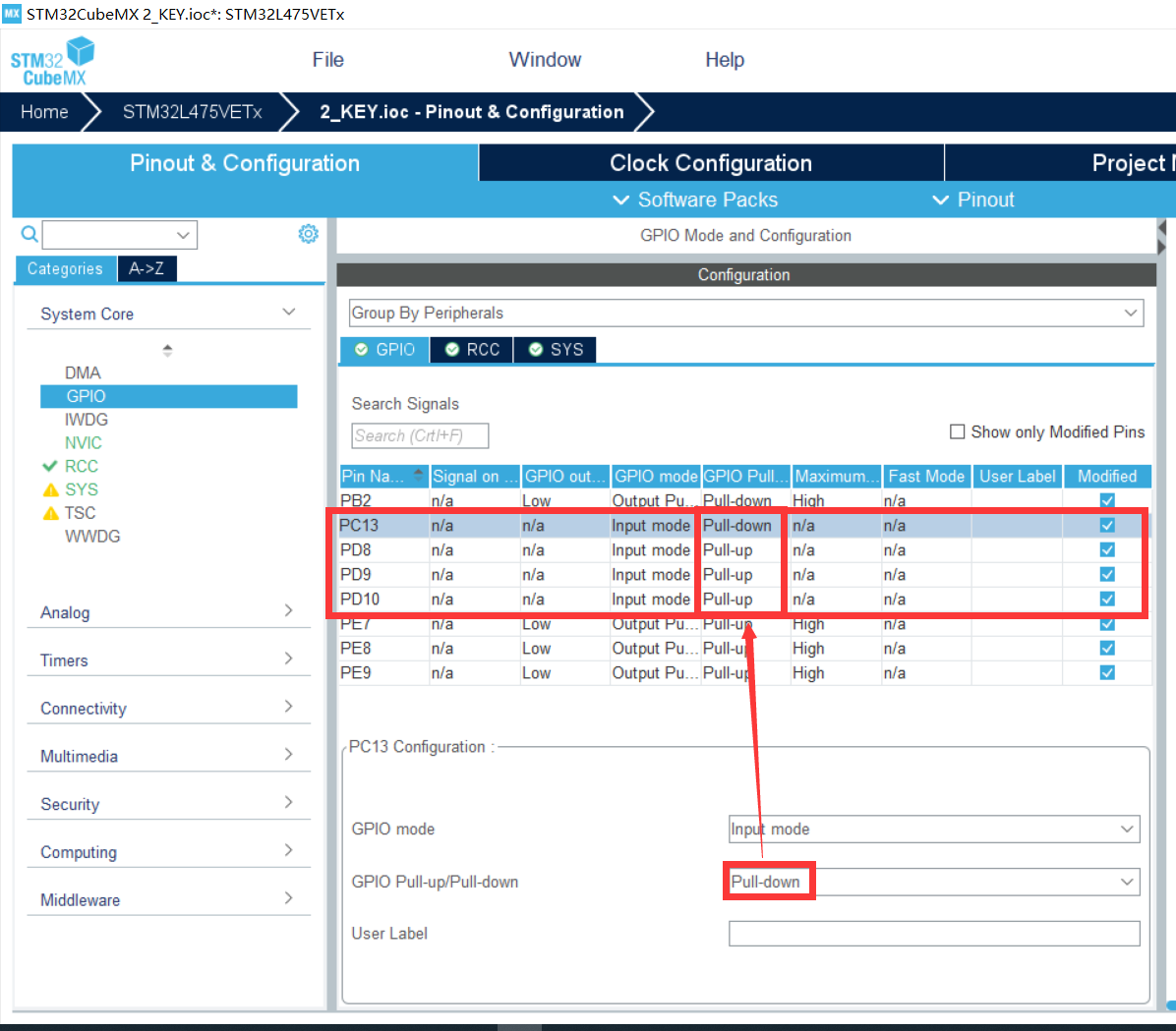Expand the Computing category
This screenshot has height=1031, width=1176.
pos(169,852)
